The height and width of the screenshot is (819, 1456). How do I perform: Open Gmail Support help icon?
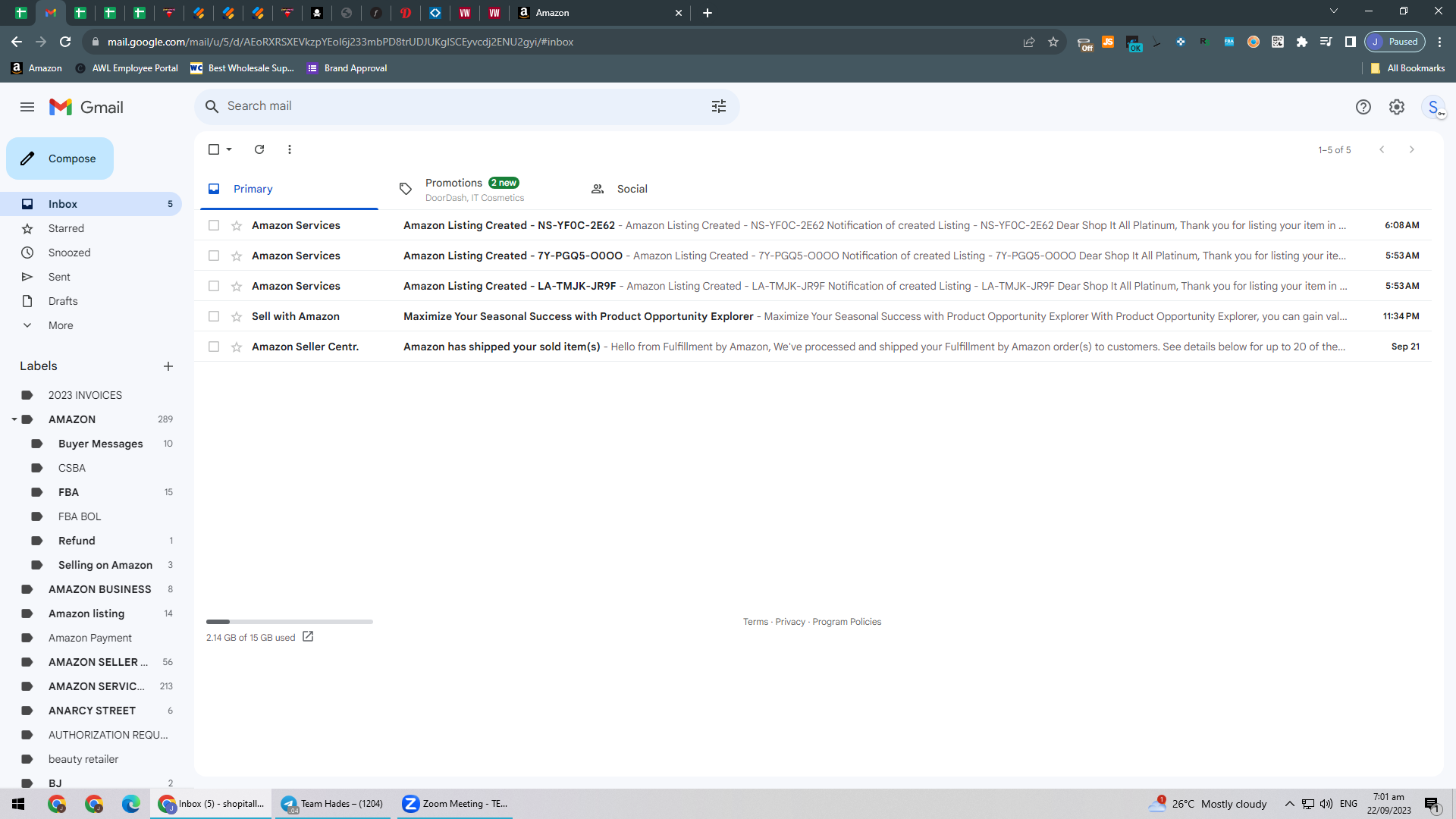(1363, 107)
